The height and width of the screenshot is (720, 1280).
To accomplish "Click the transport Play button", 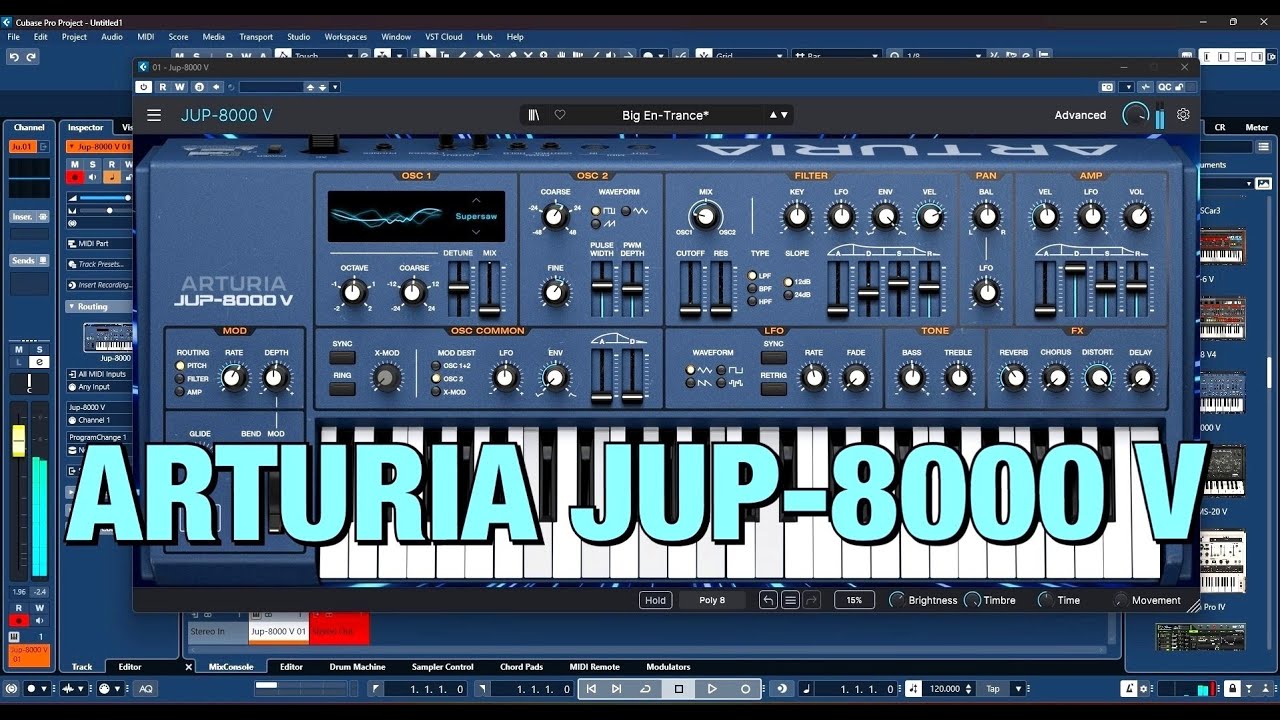I will (x=712, y=689).
